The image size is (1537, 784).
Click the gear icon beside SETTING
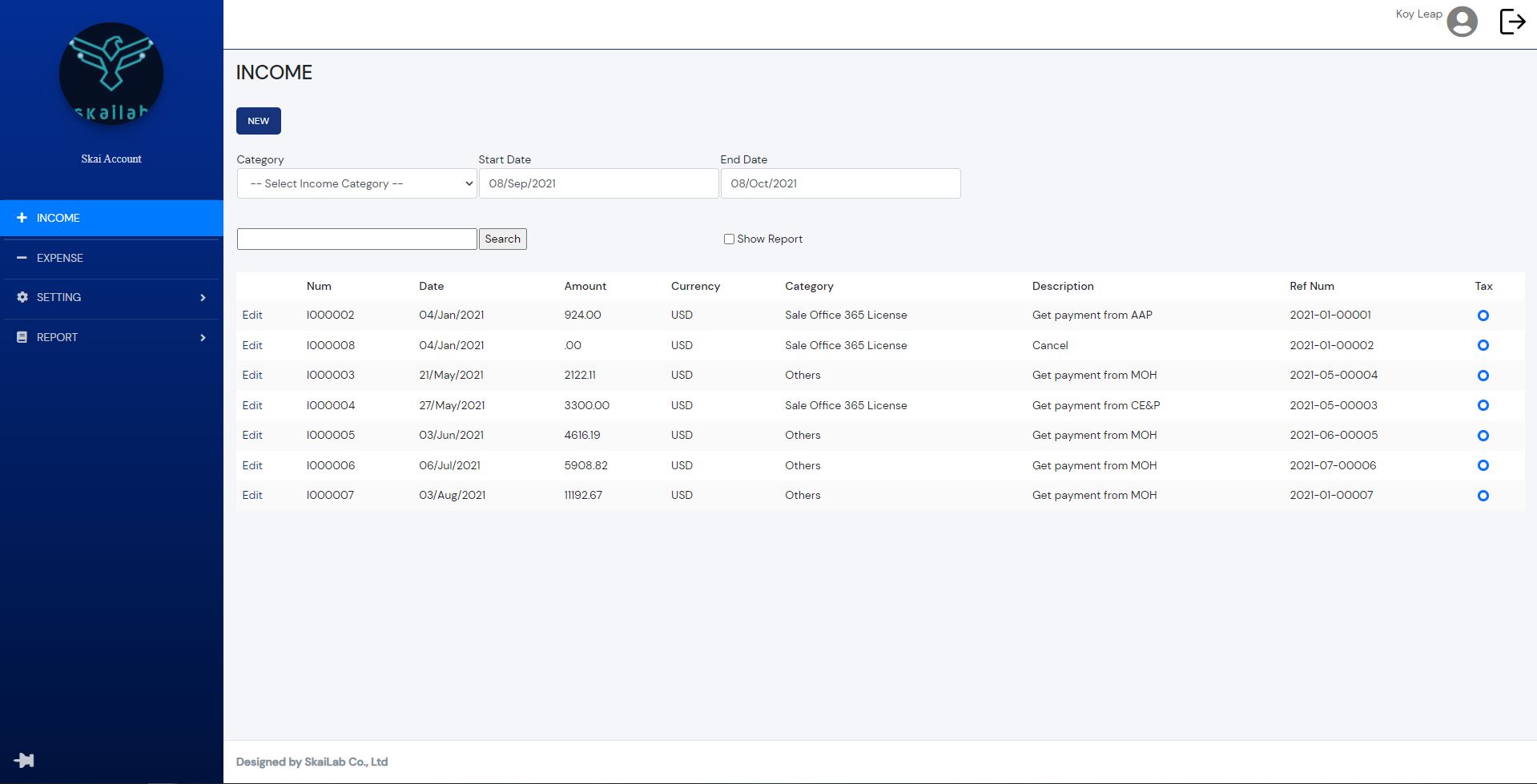tap(22, 297)
